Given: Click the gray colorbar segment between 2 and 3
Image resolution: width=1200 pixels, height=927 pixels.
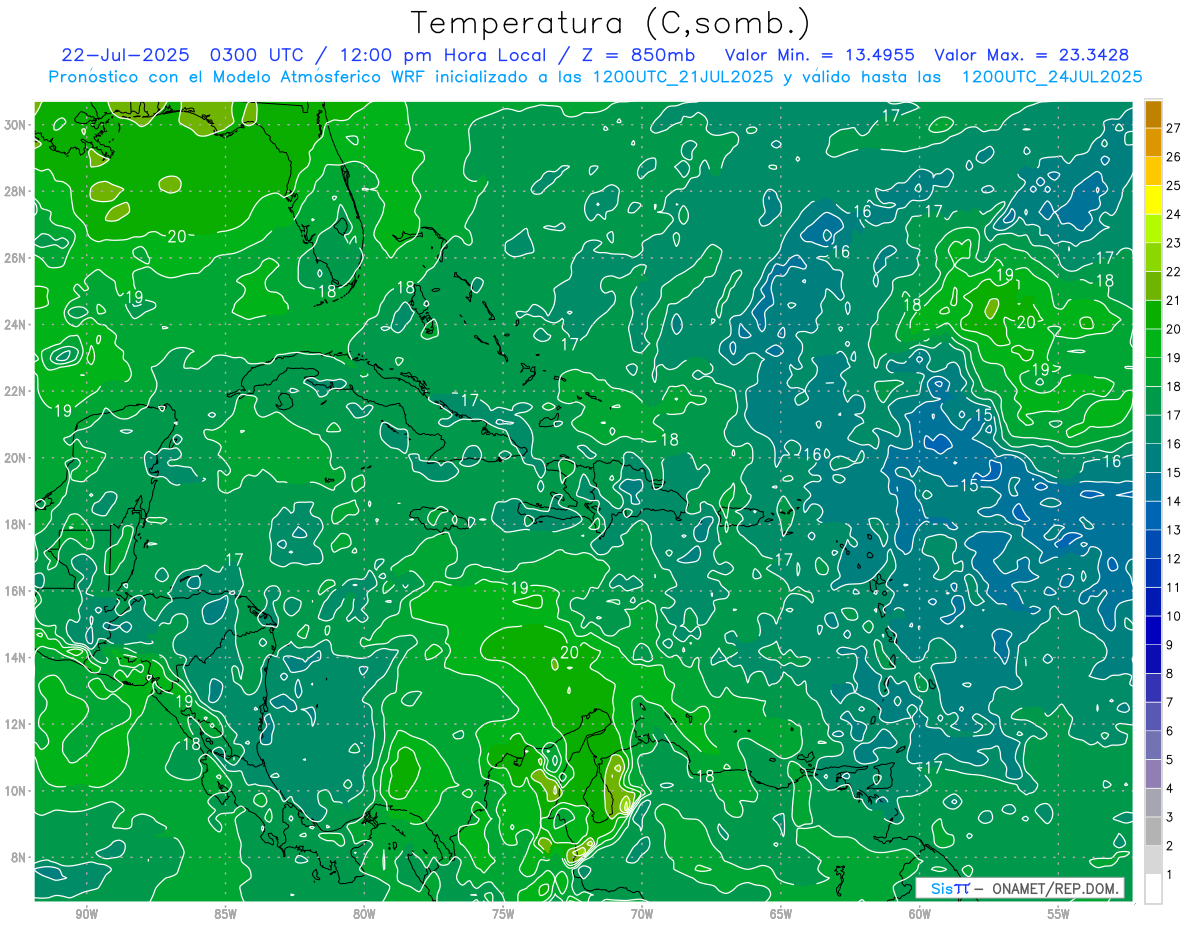Looking at the screenshot, I should (x=1153, y=831).
